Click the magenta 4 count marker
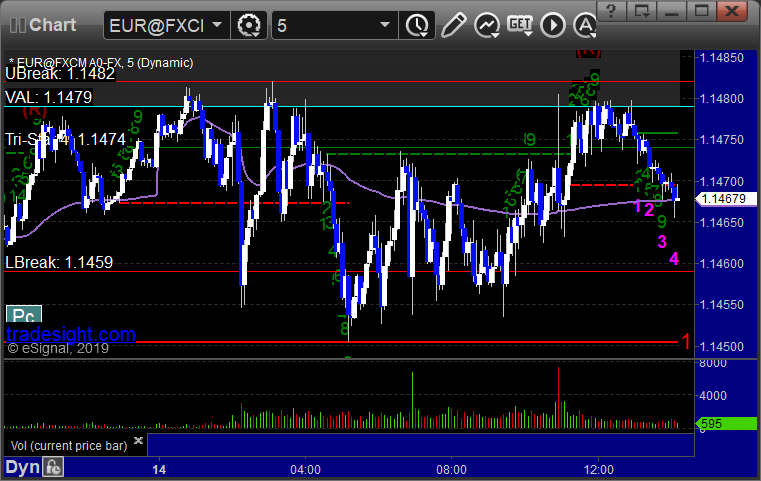Viewport: 761px width, 481px height. [674, 259]
